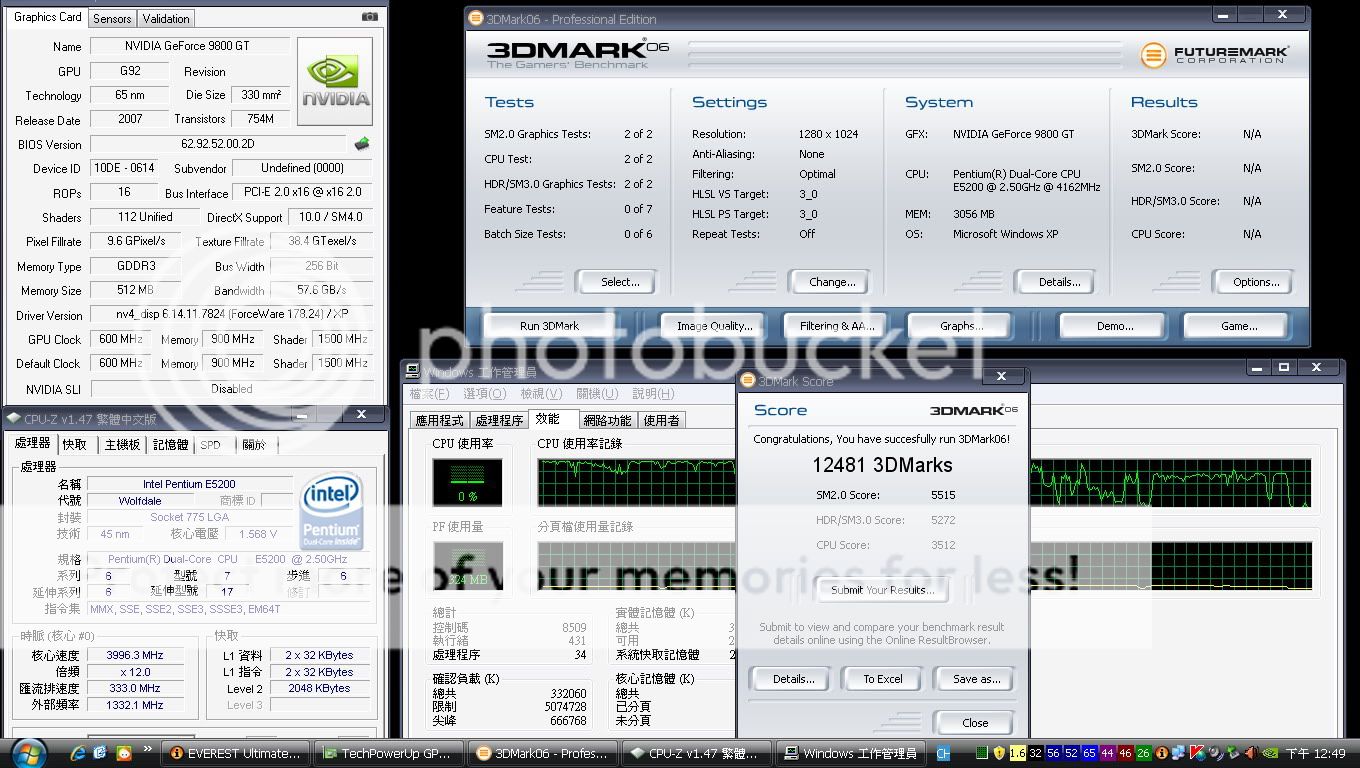This screenshot has width=1360, height=768.
Task: Open Graphs... in 3DMark06
Action: (961, 326)
